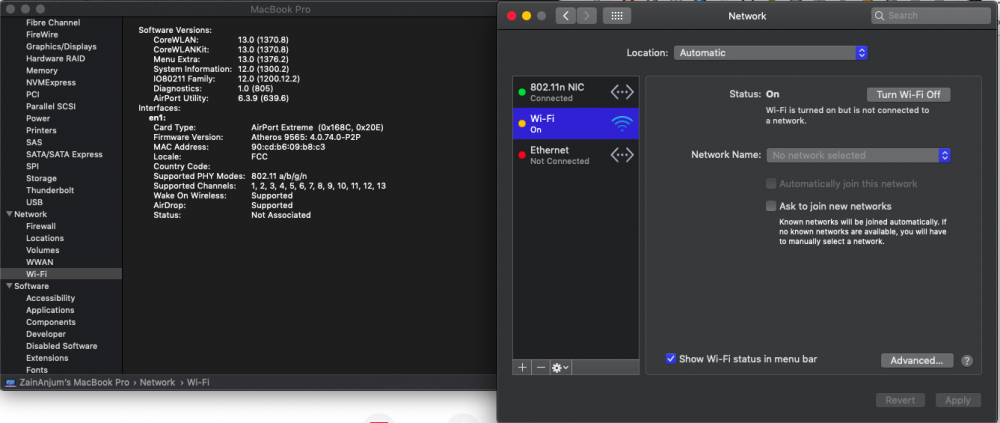Select Storage in sidebar
1000x423 pixels.
tap(41, 179)
